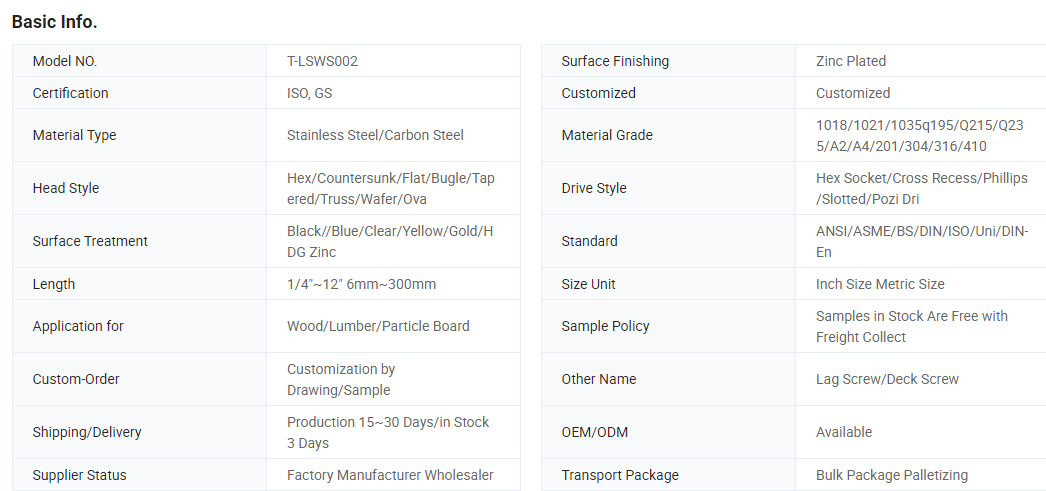Click the Material Grade label

[x=607, y=135]
